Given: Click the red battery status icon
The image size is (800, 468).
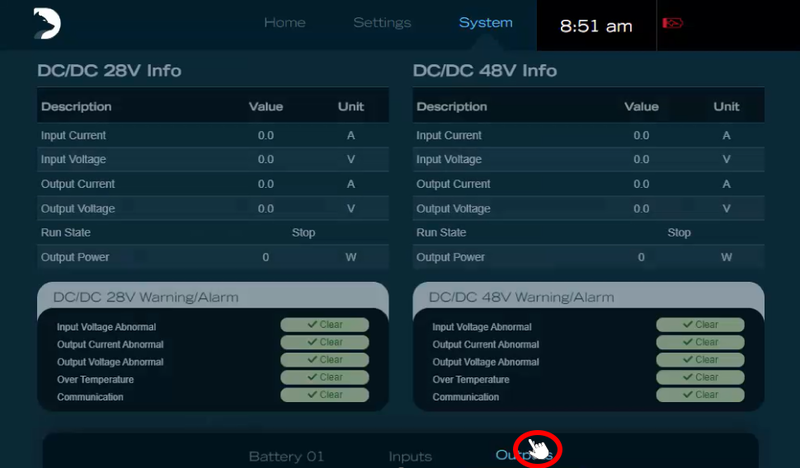Looking at the screenshot, I should coord(671,24).
